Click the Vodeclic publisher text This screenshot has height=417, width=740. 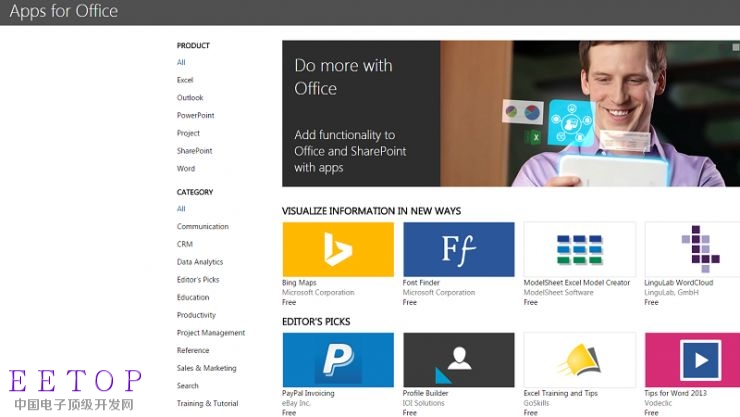click(x=658, y=403)
